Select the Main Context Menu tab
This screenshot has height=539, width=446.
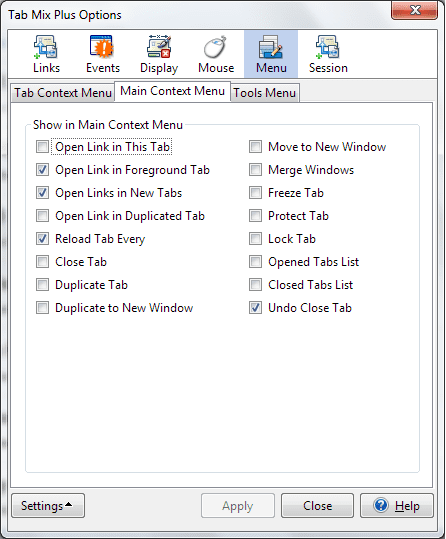click(172, 91)
